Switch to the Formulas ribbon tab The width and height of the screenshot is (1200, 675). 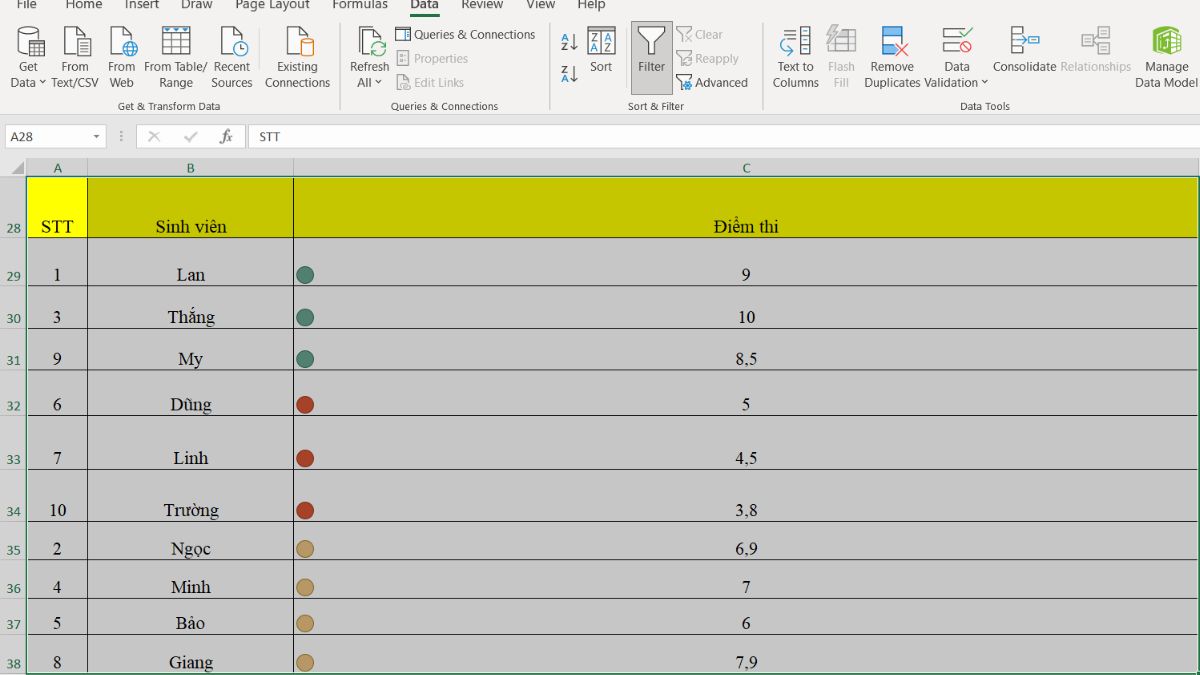(x=360, y=6)
